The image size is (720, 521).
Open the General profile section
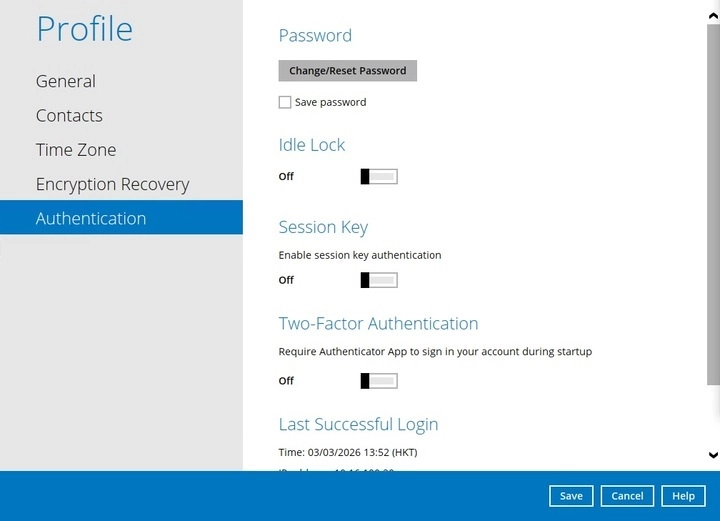pos(66,81)
